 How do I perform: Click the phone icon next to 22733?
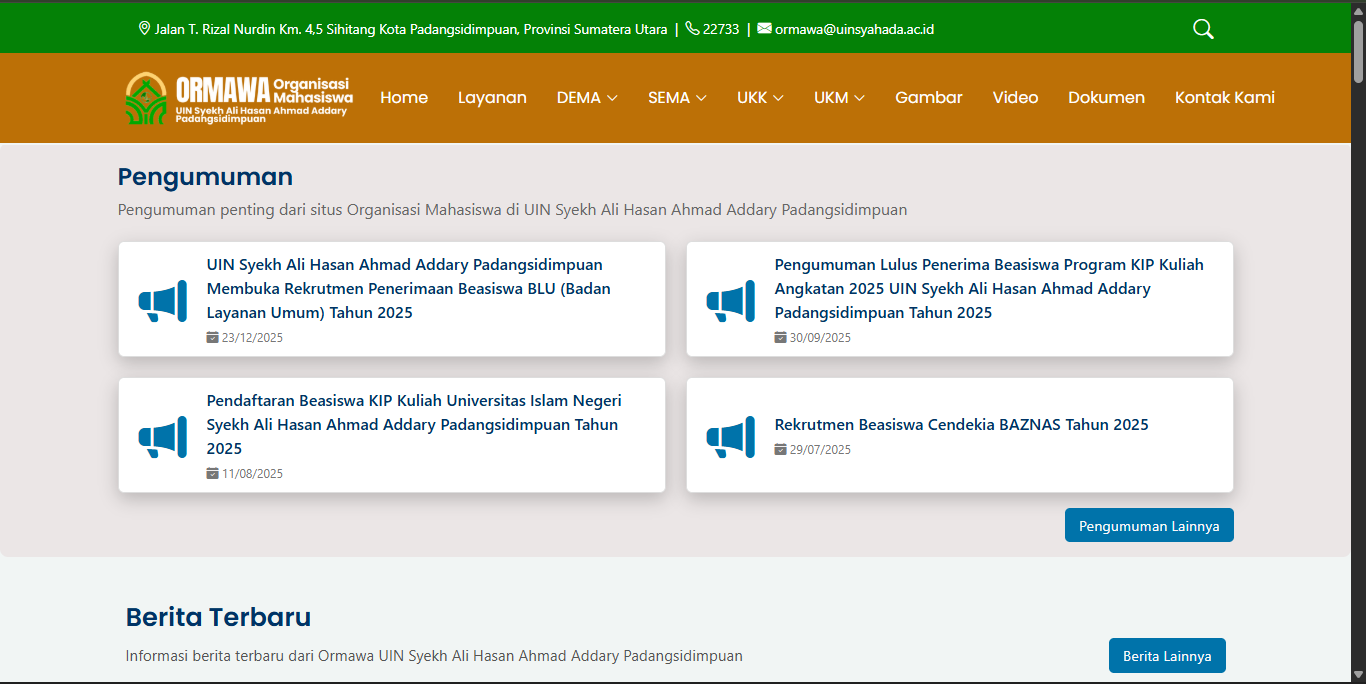click(692, 28)
